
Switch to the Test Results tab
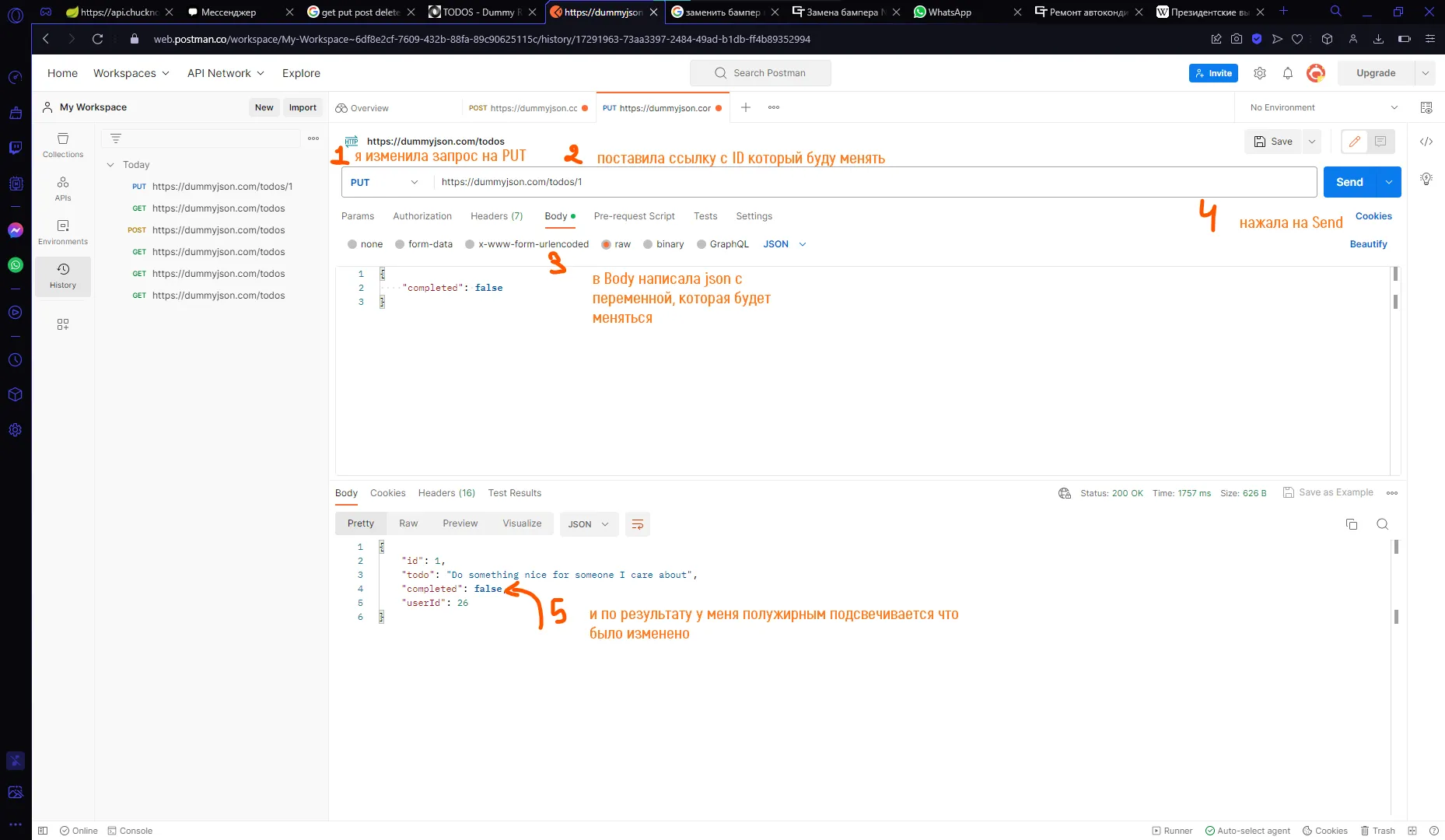(514, 493)
